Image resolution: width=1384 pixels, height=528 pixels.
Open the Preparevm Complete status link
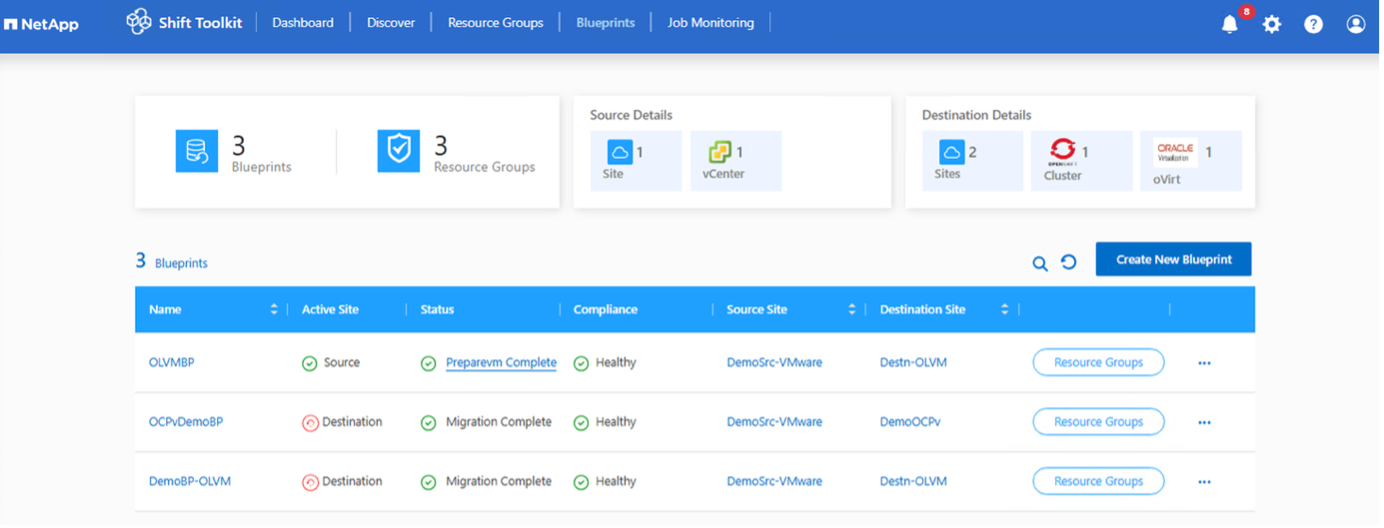tap(501, 363)
